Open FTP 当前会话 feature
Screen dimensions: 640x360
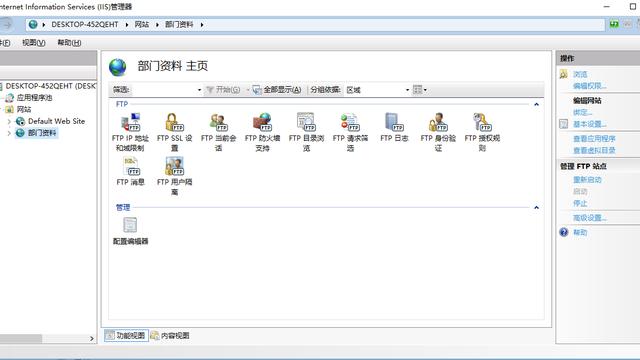[218, 132]
